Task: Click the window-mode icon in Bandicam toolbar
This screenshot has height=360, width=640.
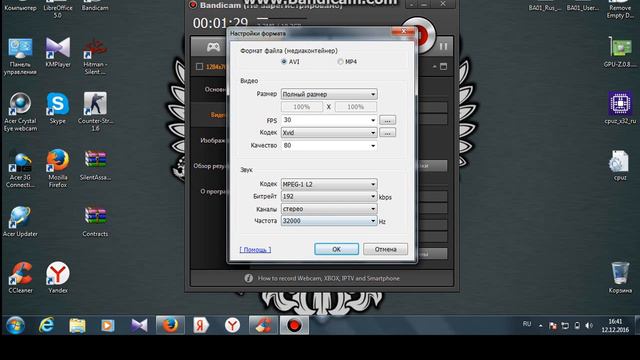Action: pyautogui.click(x=443, y=67)
